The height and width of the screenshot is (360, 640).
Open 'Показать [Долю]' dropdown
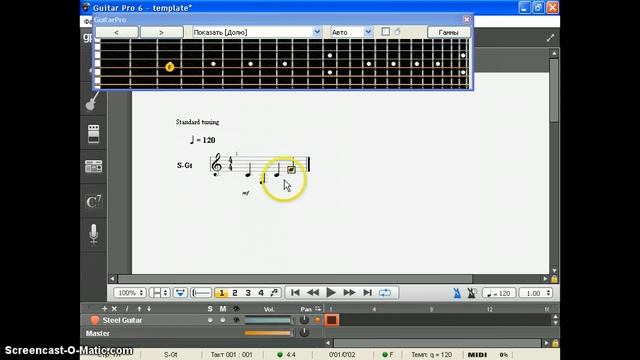(257, 32)
